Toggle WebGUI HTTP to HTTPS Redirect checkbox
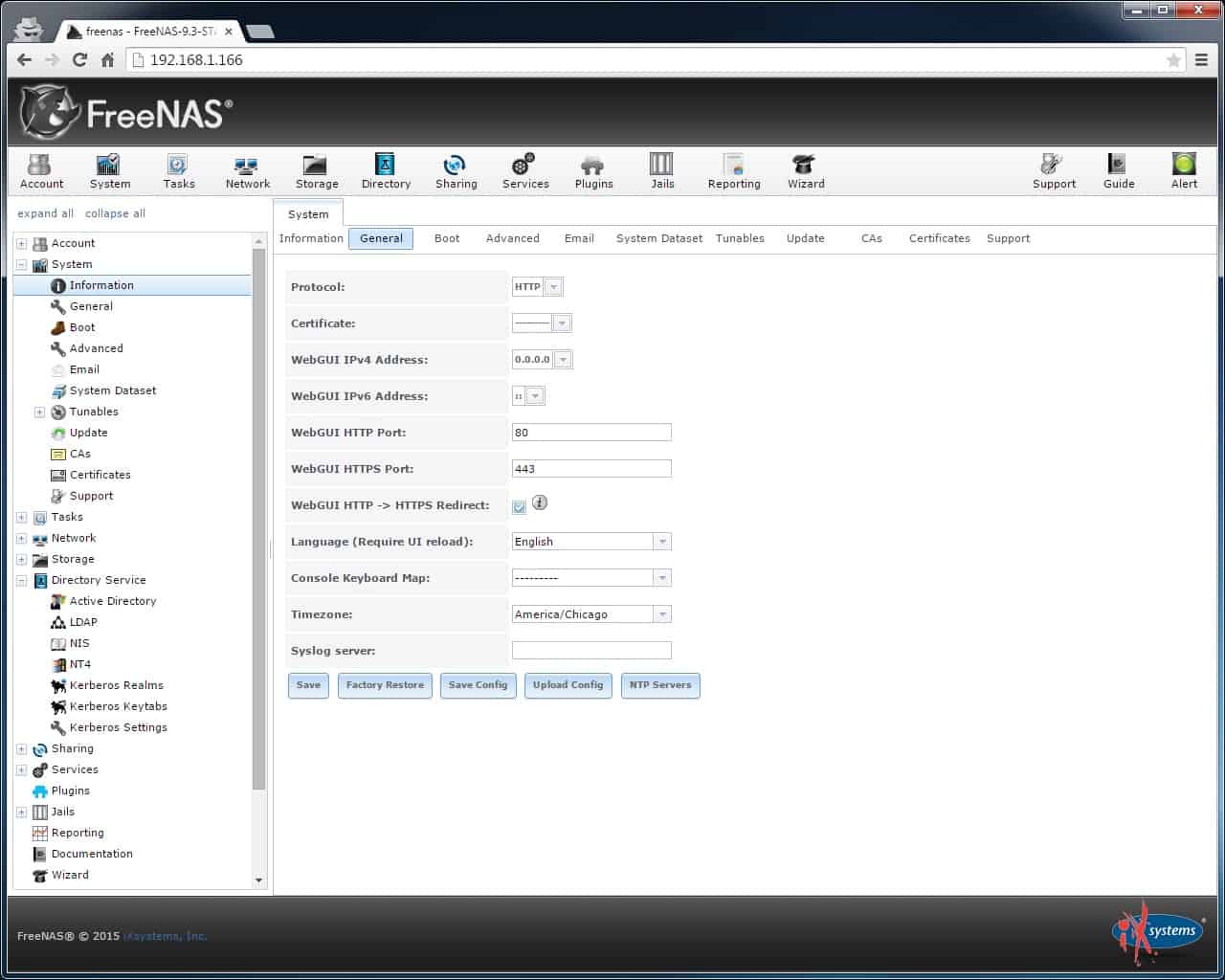Image resolution: width=1225 pixels, height=980 pixels. tap(519, 506)
